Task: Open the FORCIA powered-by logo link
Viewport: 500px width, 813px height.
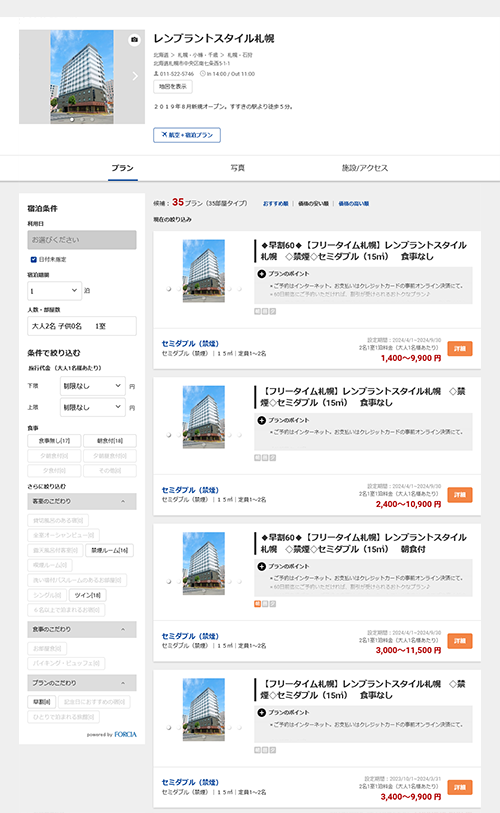Action: (126, 734)
